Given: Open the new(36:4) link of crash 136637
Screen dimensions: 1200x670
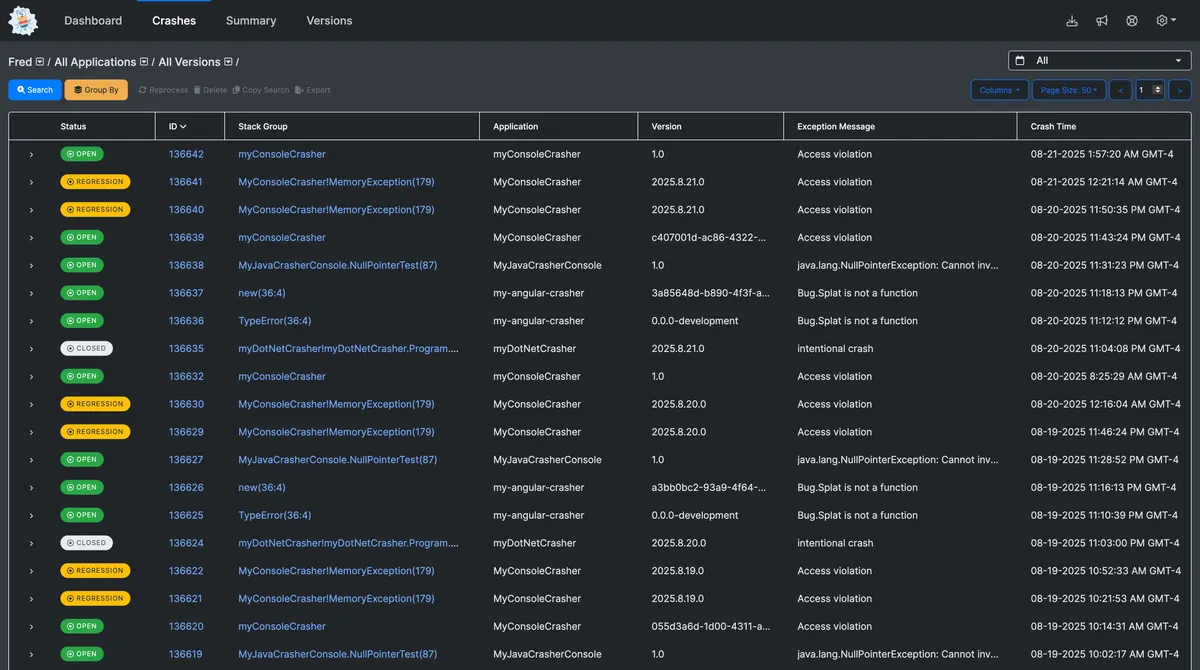Looking at the screenshot, I should pos(262,293).
